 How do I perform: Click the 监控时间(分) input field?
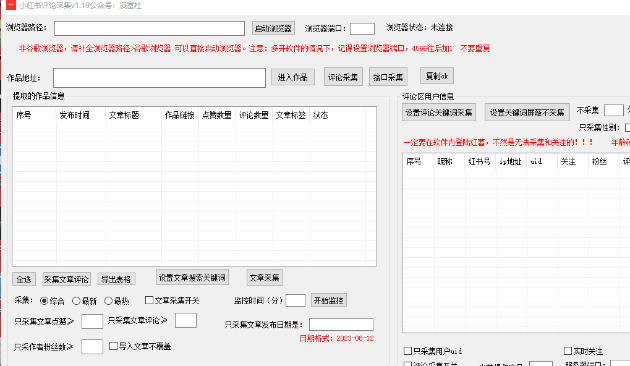pyautogui.click(x=295, y=301)
